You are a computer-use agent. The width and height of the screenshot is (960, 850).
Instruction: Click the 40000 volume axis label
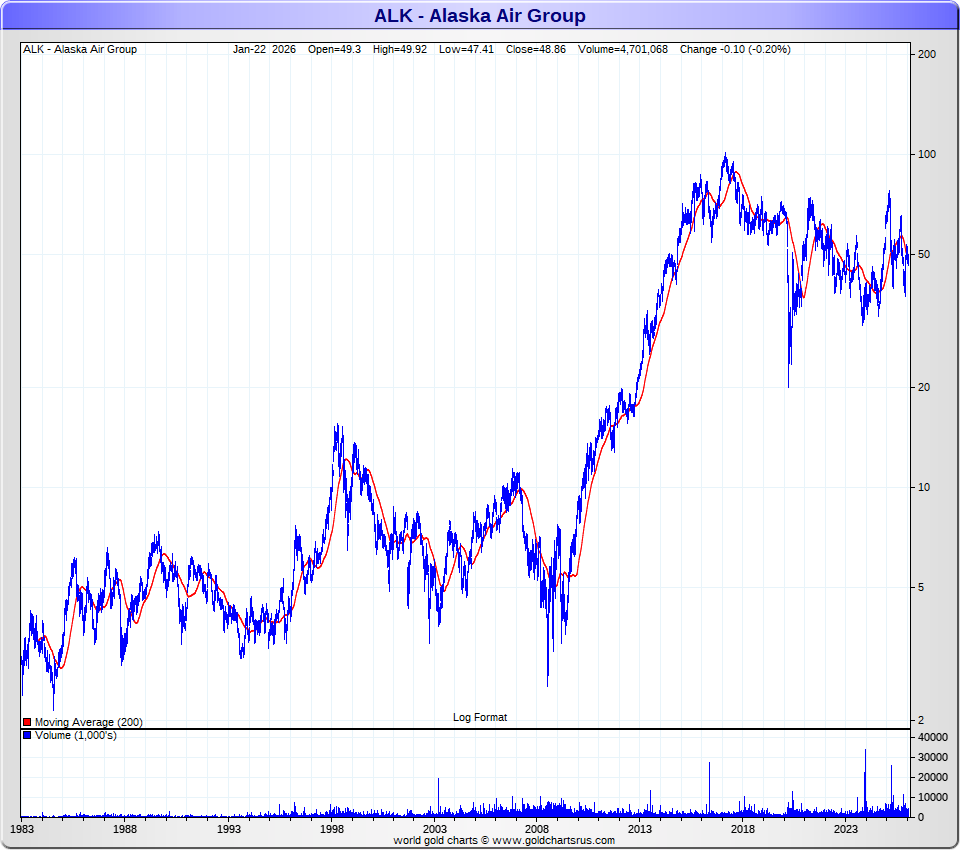pos(932,737)
